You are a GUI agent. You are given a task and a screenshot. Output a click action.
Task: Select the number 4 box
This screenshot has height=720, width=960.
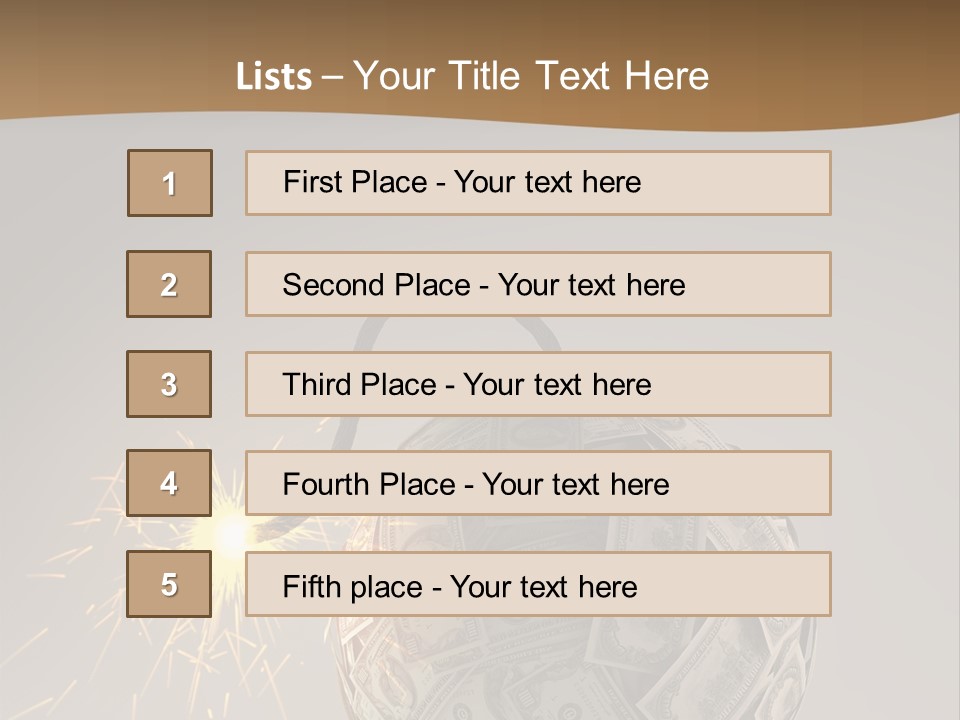tap(169, 483)
